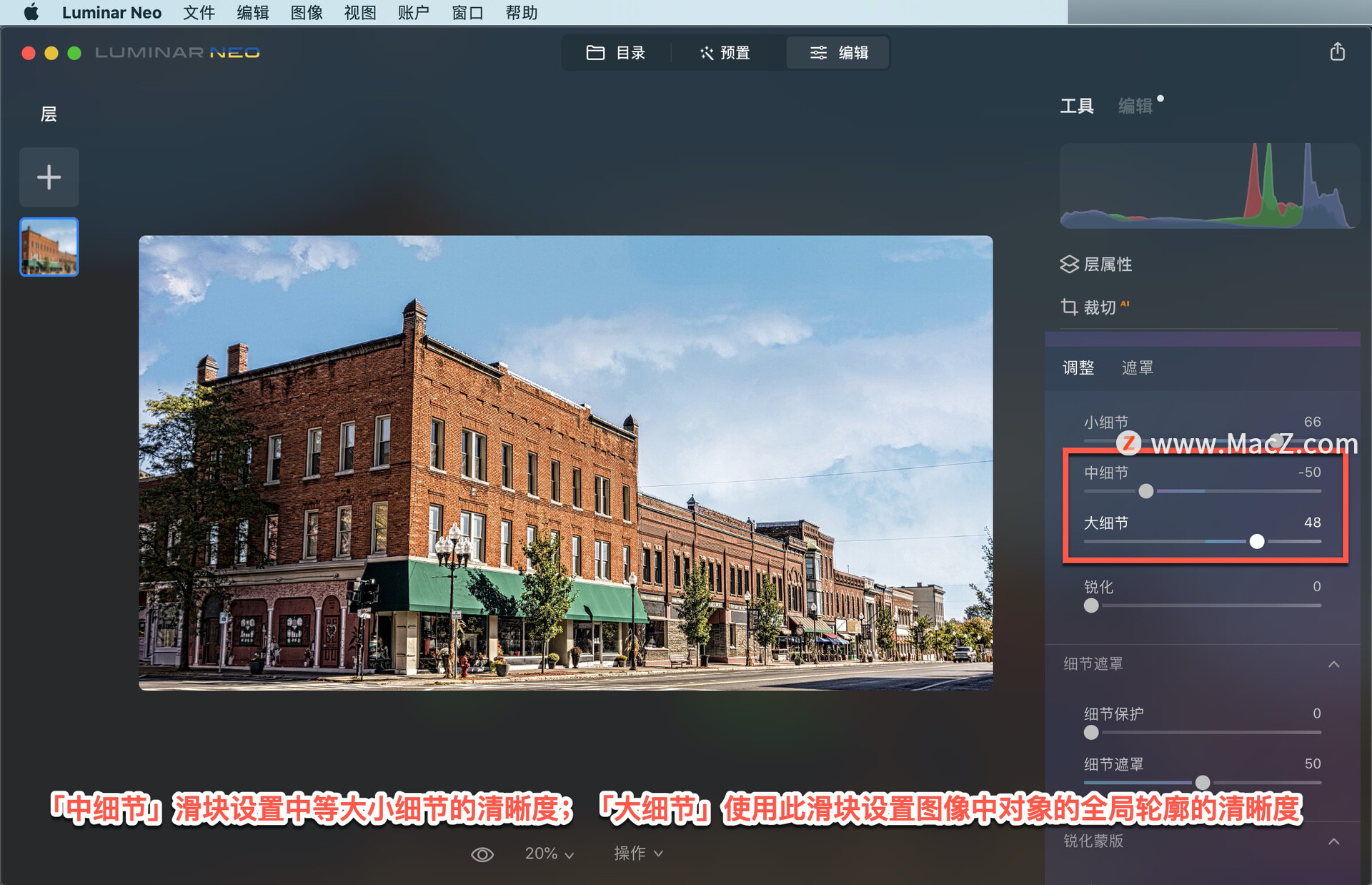Switch to the 目录 catalog view
Viewport: 1372px width, 885px height.
click(616, 53)
